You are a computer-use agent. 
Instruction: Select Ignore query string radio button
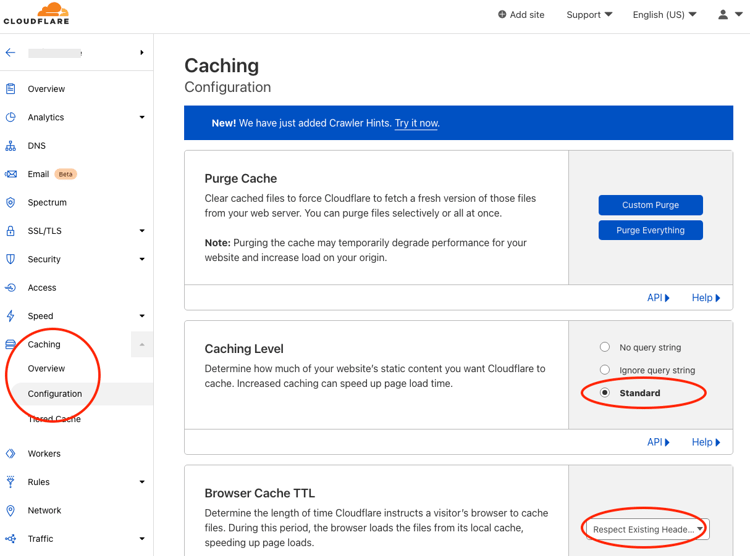point(605,370)
